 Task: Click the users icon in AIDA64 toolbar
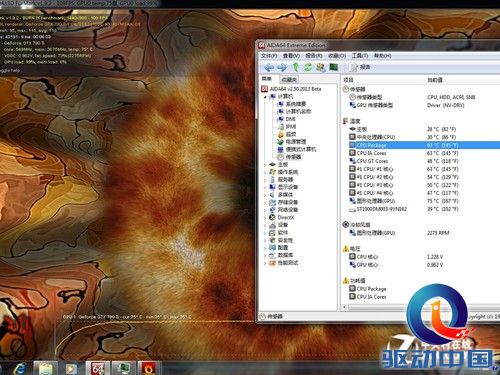point(321,67)
